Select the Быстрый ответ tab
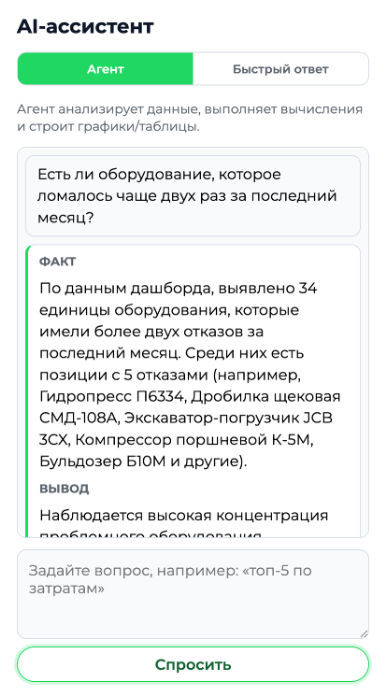The width and height of the screenshot is (387, 697). (x=280, y=69)
